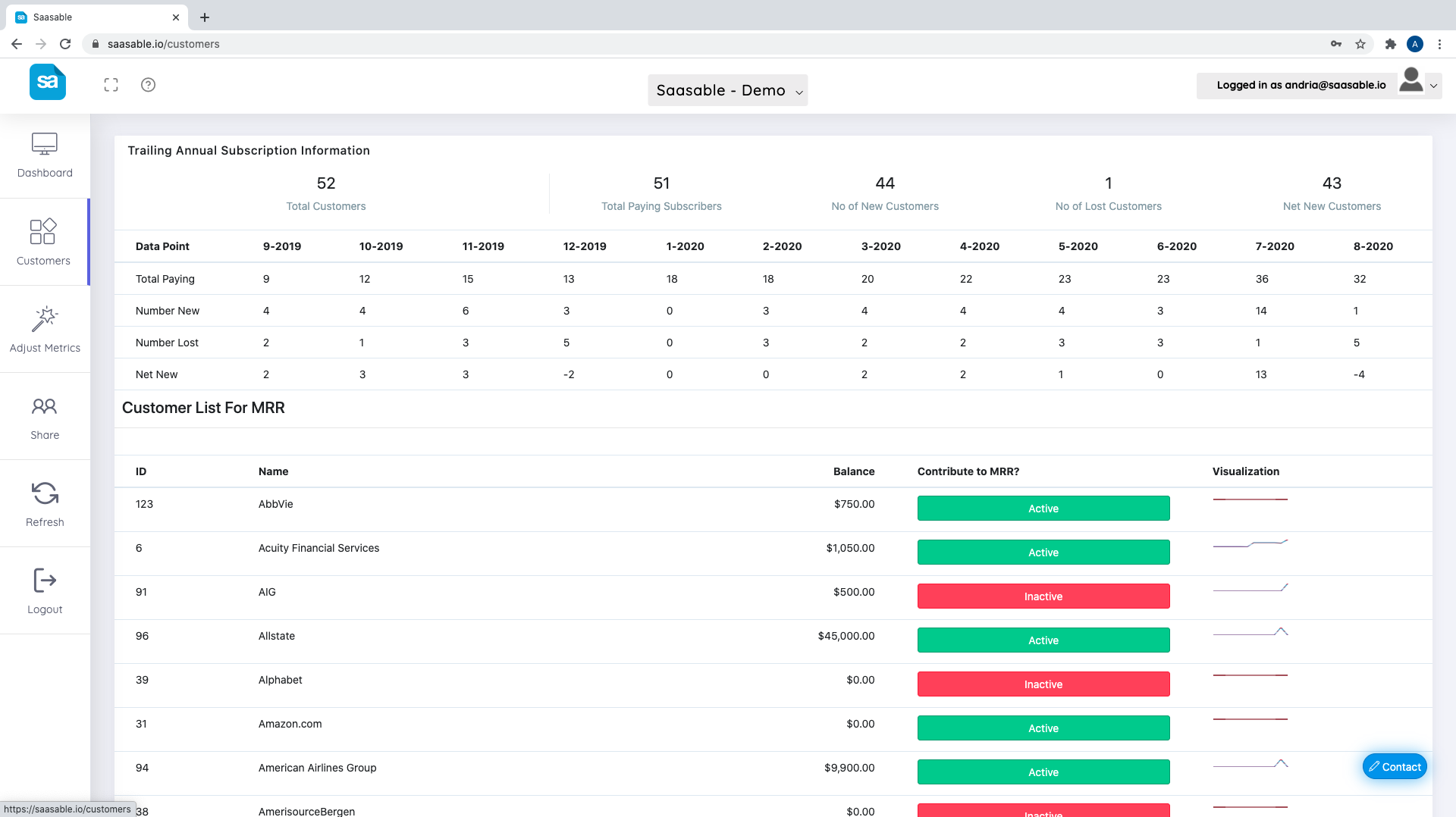Open Chrome profile A icon

pos(1415,44)
